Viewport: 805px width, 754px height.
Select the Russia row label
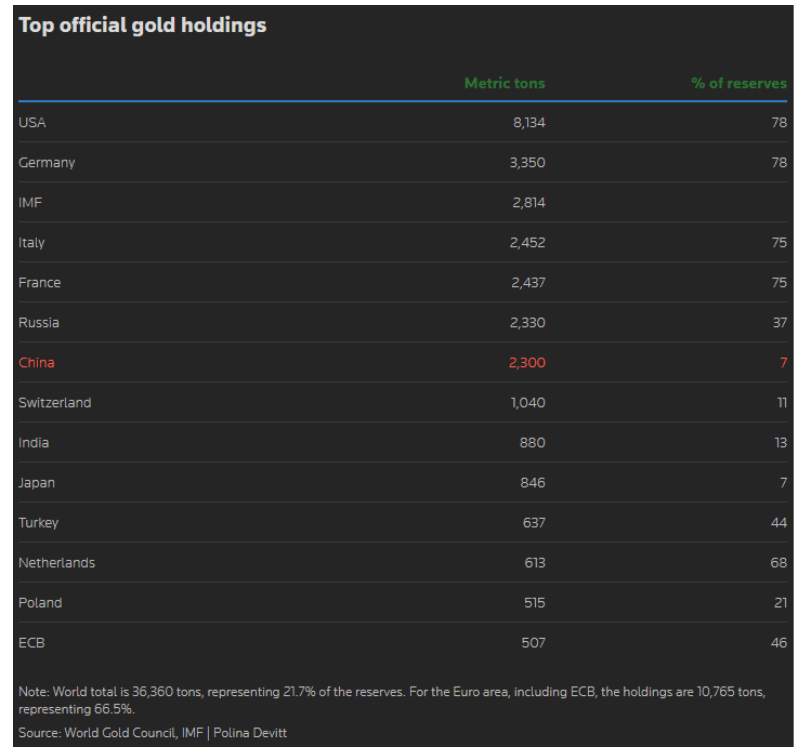click(x=38, y=323)
